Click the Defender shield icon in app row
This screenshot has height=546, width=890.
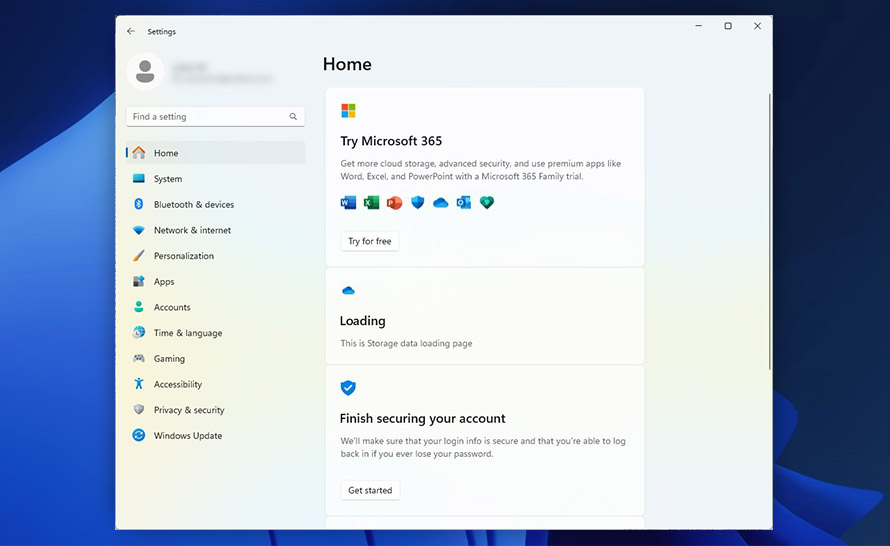(417, 202)
